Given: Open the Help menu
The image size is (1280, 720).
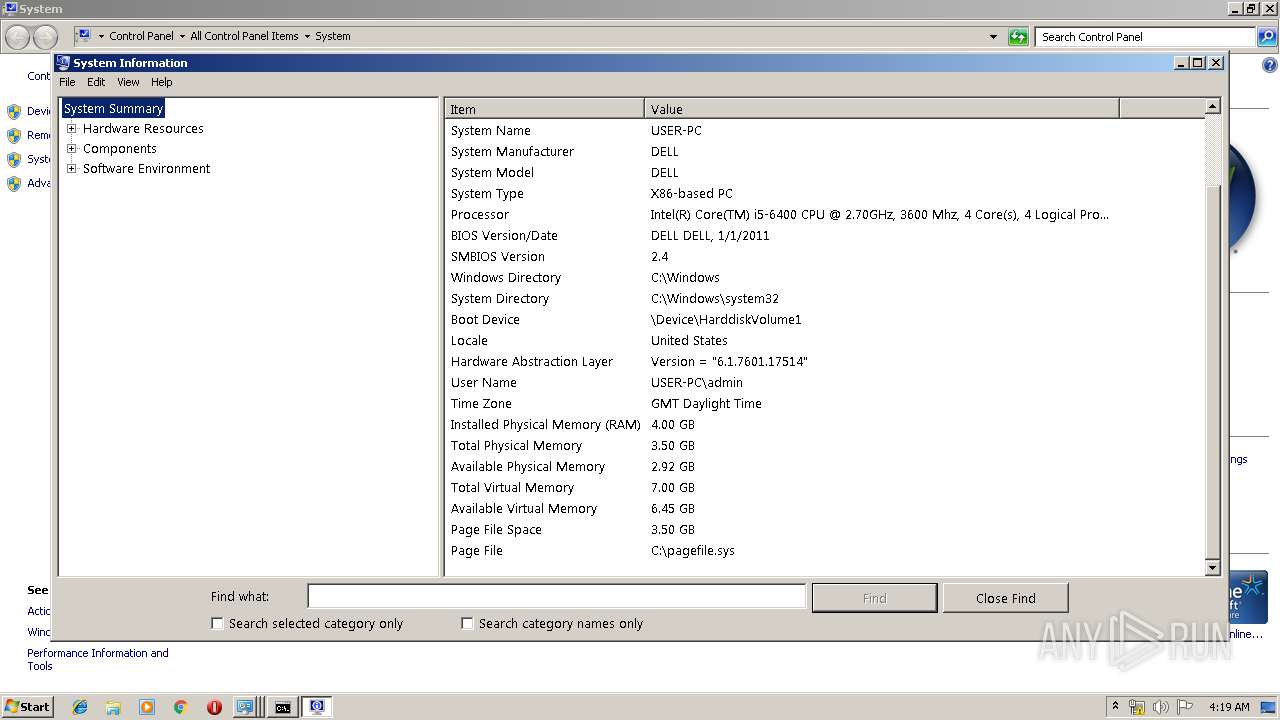Looking at the screenshot, I should (x=162, y=82).
